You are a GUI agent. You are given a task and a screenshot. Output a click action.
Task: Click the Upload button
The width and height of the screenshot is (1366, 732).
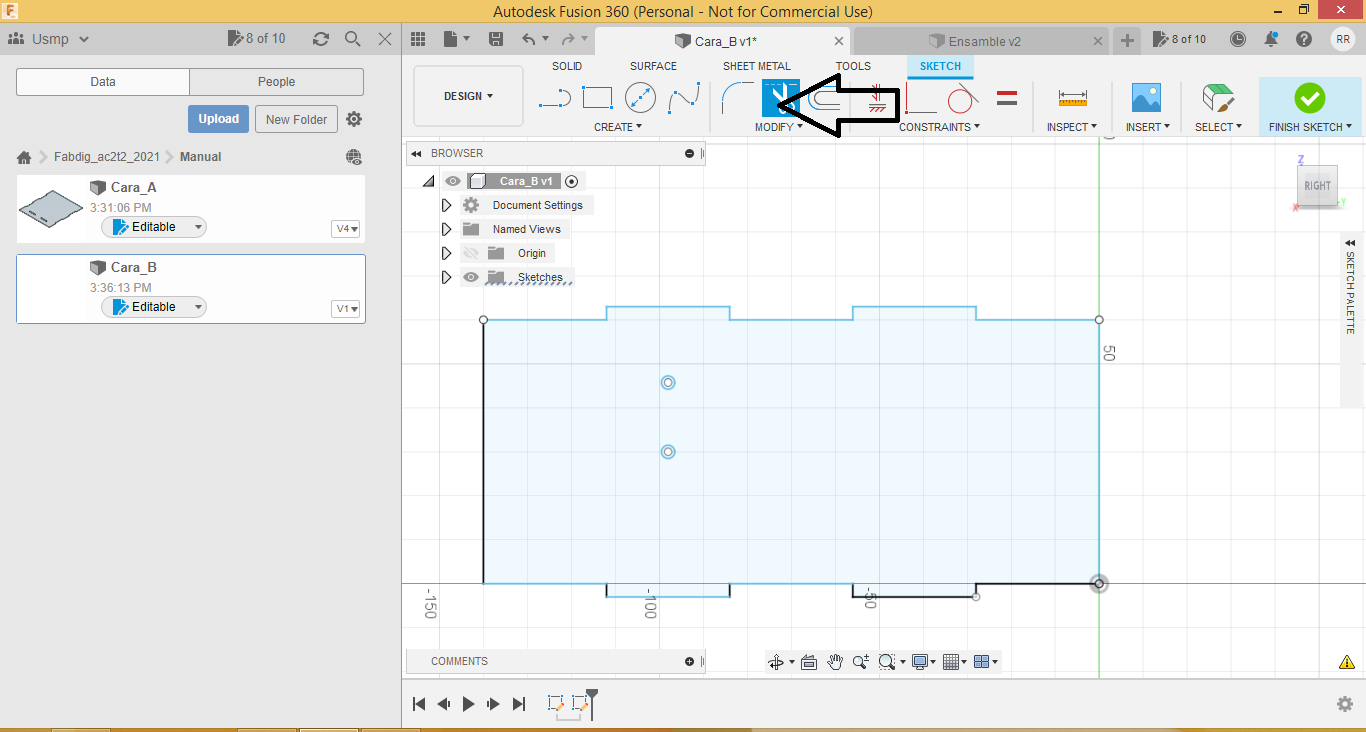[x=218, y=119]
